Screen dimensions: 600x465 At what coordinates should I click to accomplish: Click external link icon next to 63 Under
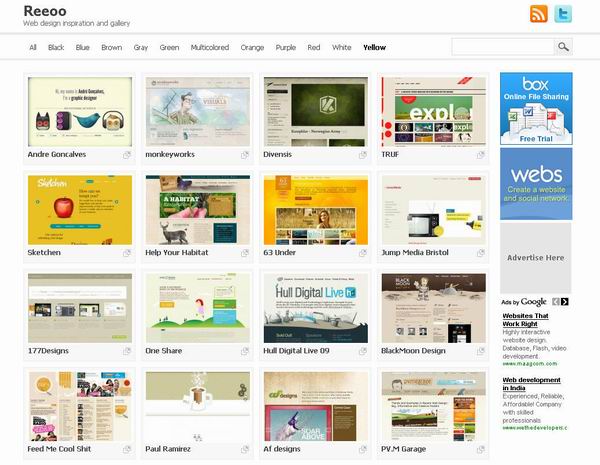(363, 253)
